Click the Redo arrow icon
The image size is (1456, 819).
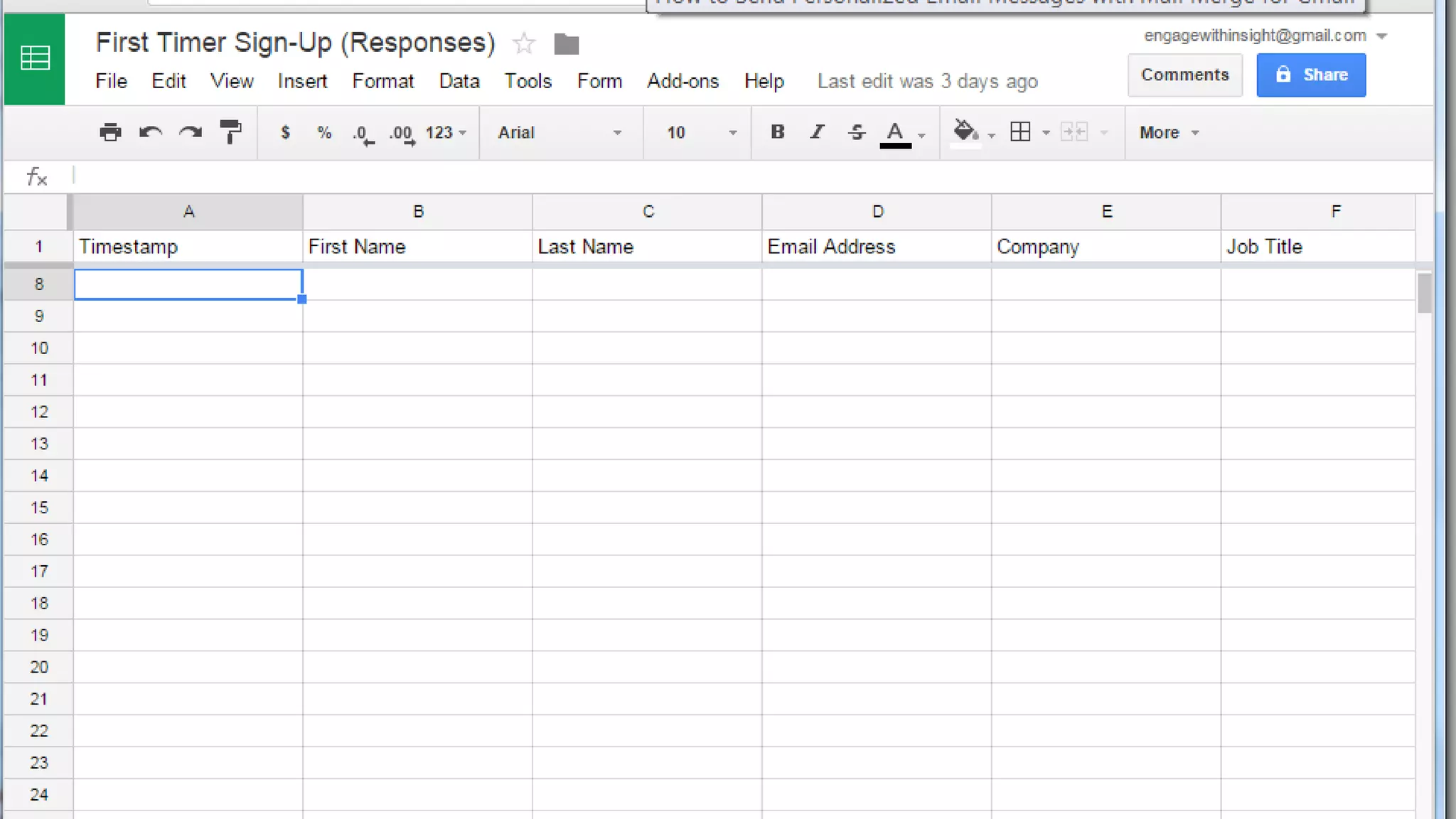click(x=190, y=132)
